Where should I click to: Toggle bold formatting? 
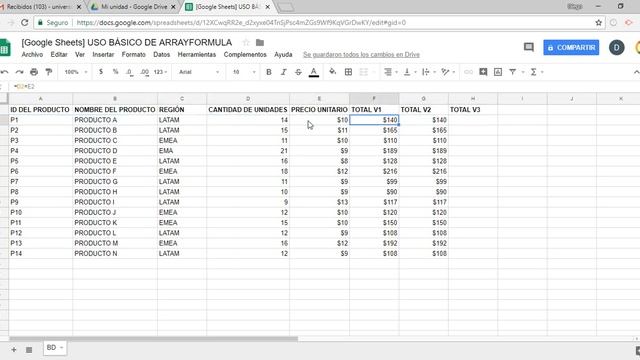pyautogui.click(x=269, y=72)
